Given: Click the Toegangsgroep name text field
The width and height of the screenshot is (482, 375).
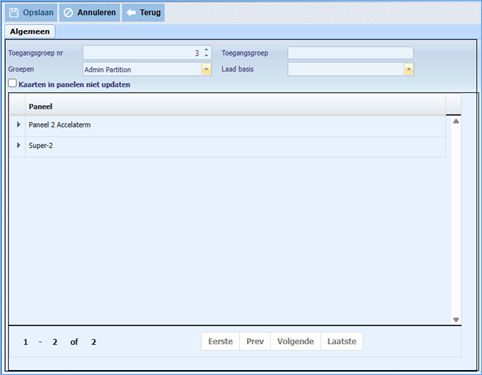Looking at the screenshot, I should tap(351, 53).
